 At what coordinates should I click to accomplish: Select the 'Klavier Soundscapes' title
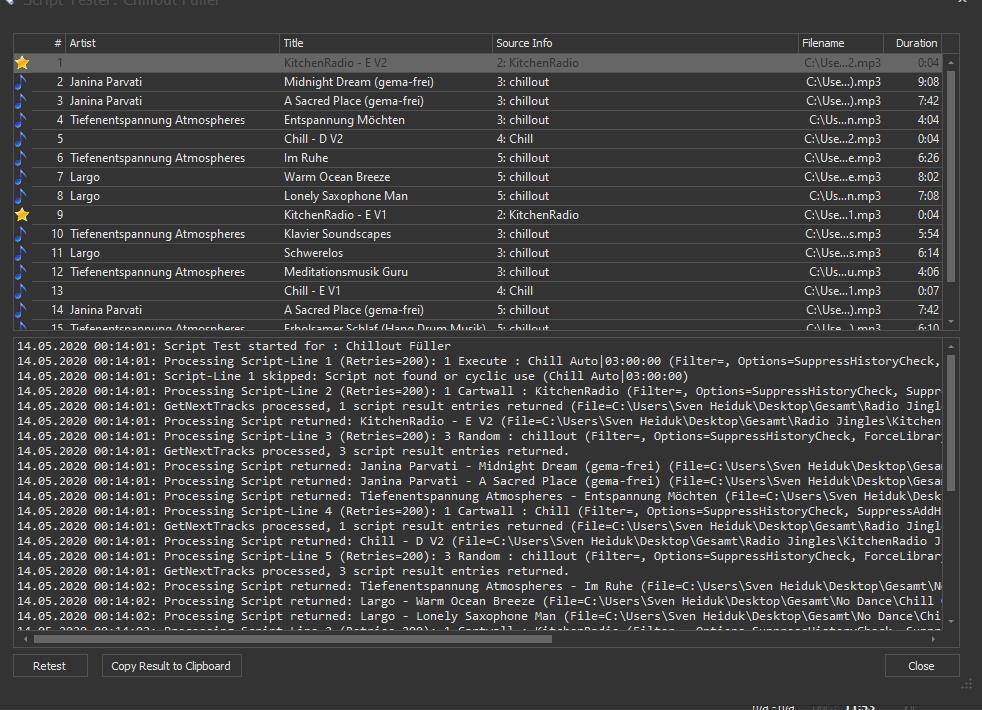pyautogui.click(x=338, y=234)
